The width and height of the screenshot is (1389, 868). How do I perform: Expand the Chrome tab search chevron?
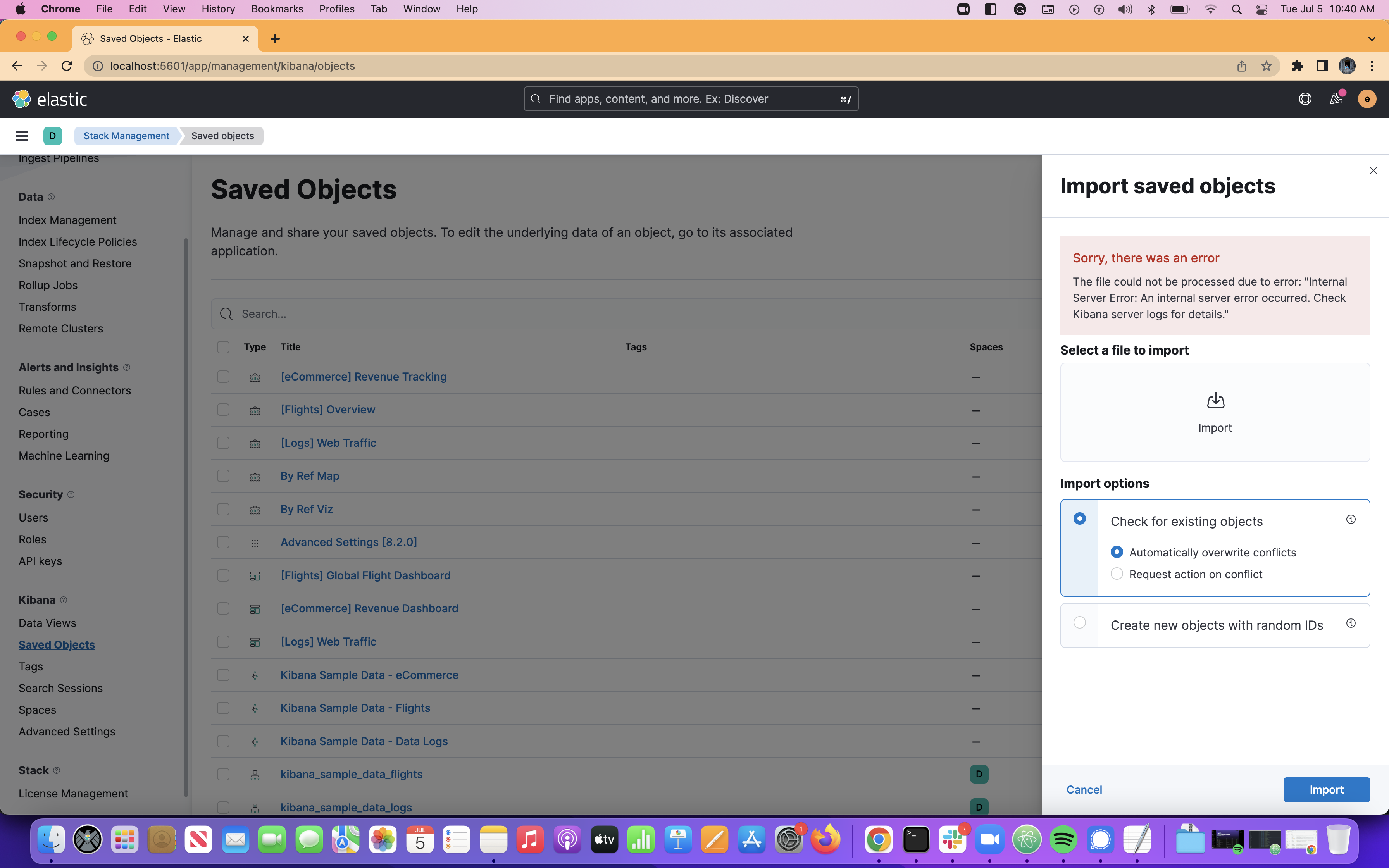click(x=1371, y=39)
